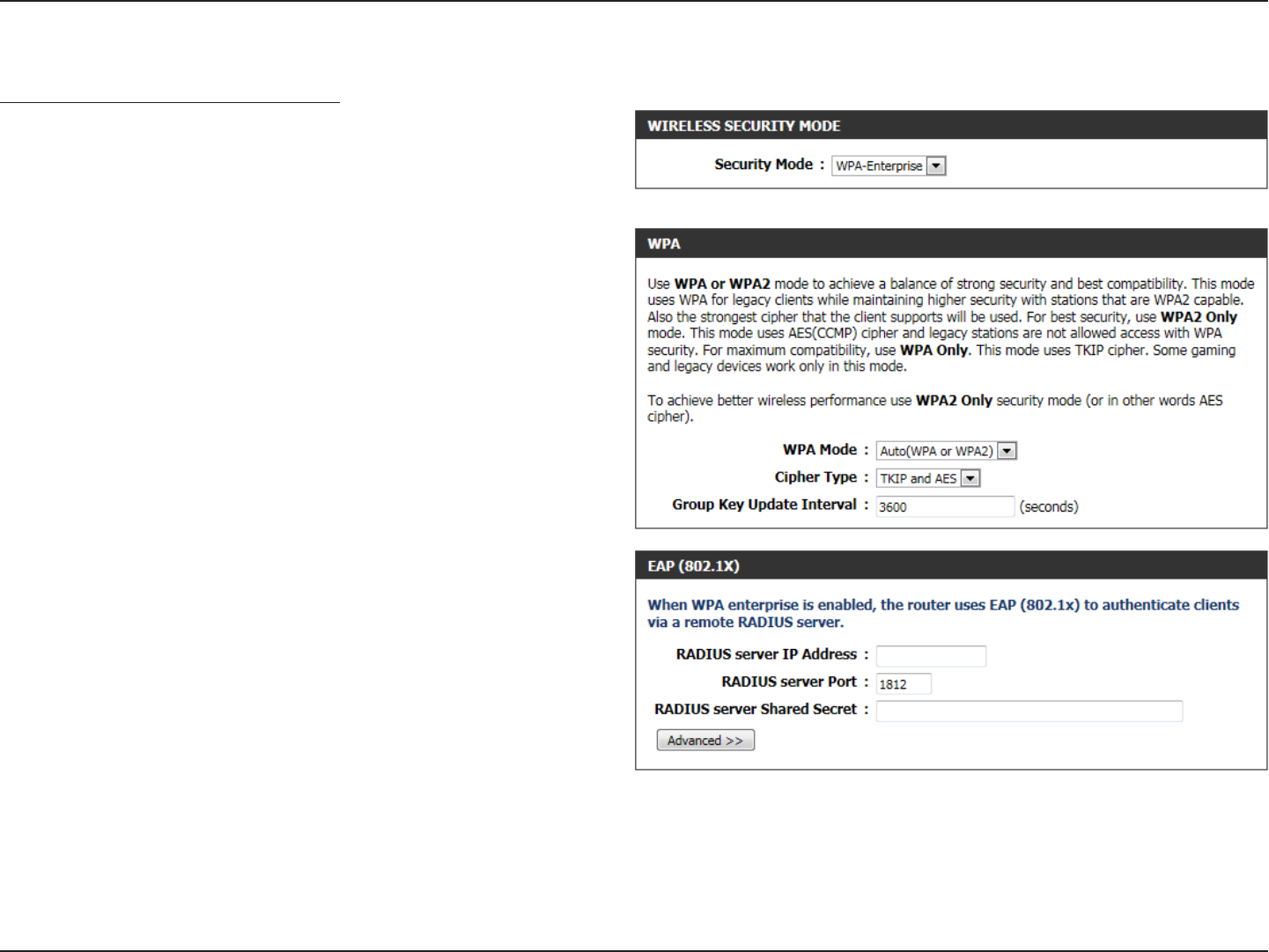
Task: Click the RADIUS server IP Address field
Action: coord(931,656)
